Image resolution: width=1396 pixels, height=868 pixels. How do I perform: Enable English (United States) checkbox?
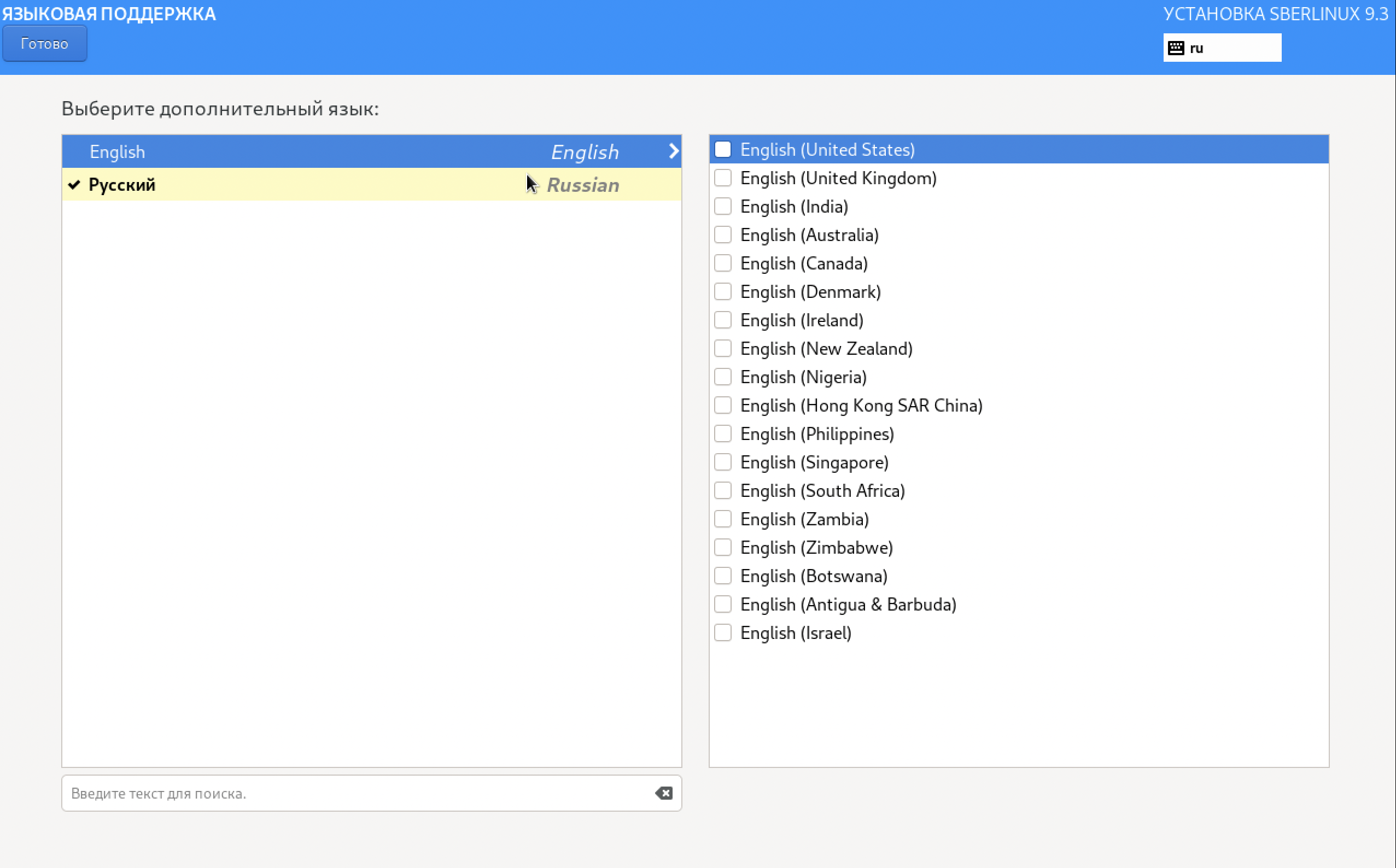pos(722,149)
